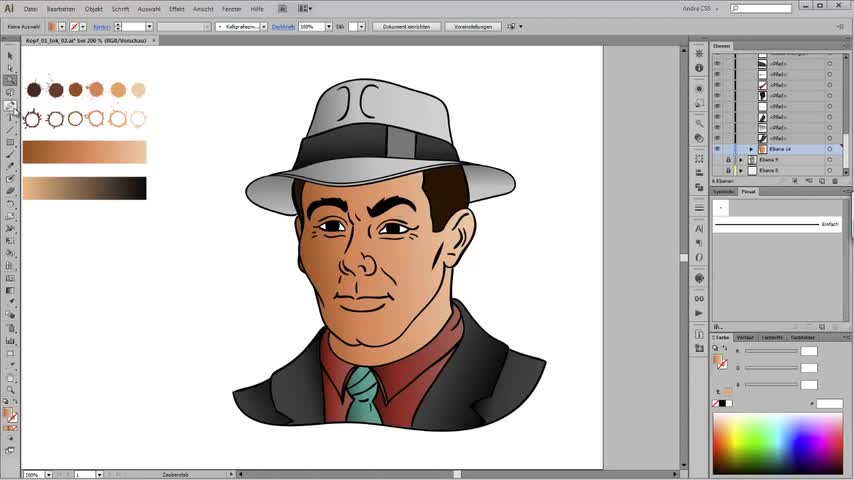Expand the Ebene 14 layer
This screenshot has width=854, height=480.
[751, 149]
